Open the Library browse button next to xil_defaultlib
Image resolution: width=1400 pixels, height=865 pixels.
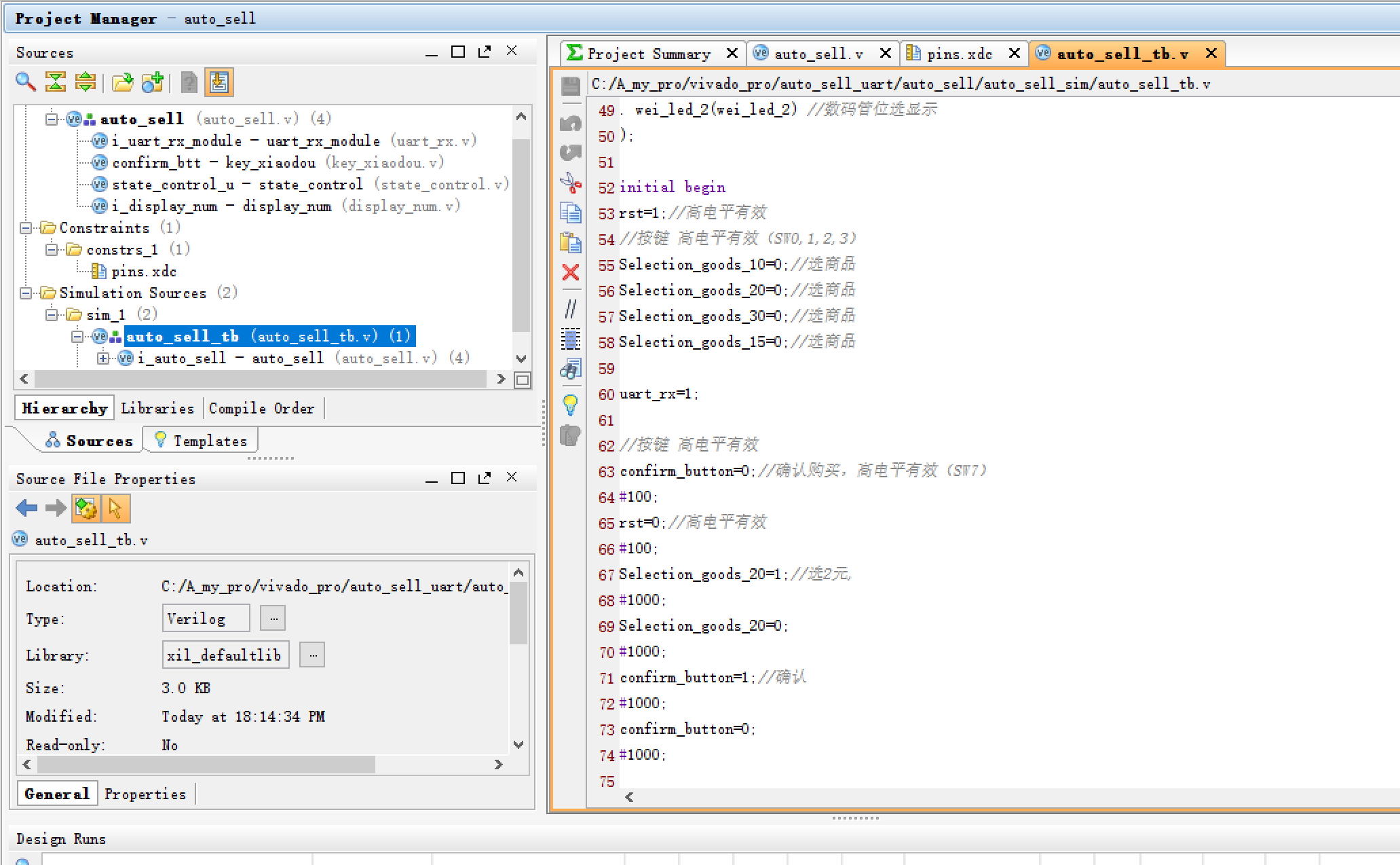[x=313, y=655]
